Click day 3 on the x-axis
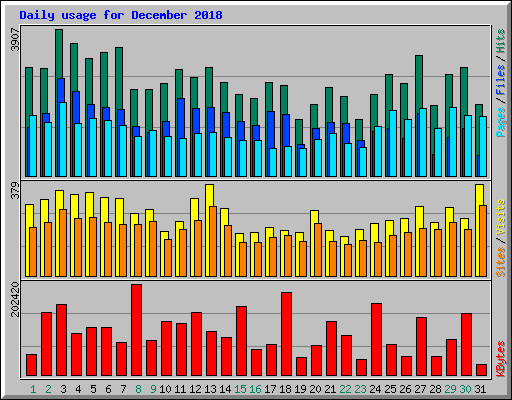Viewport: 512px width, 400px height. (x=63, y=389)
